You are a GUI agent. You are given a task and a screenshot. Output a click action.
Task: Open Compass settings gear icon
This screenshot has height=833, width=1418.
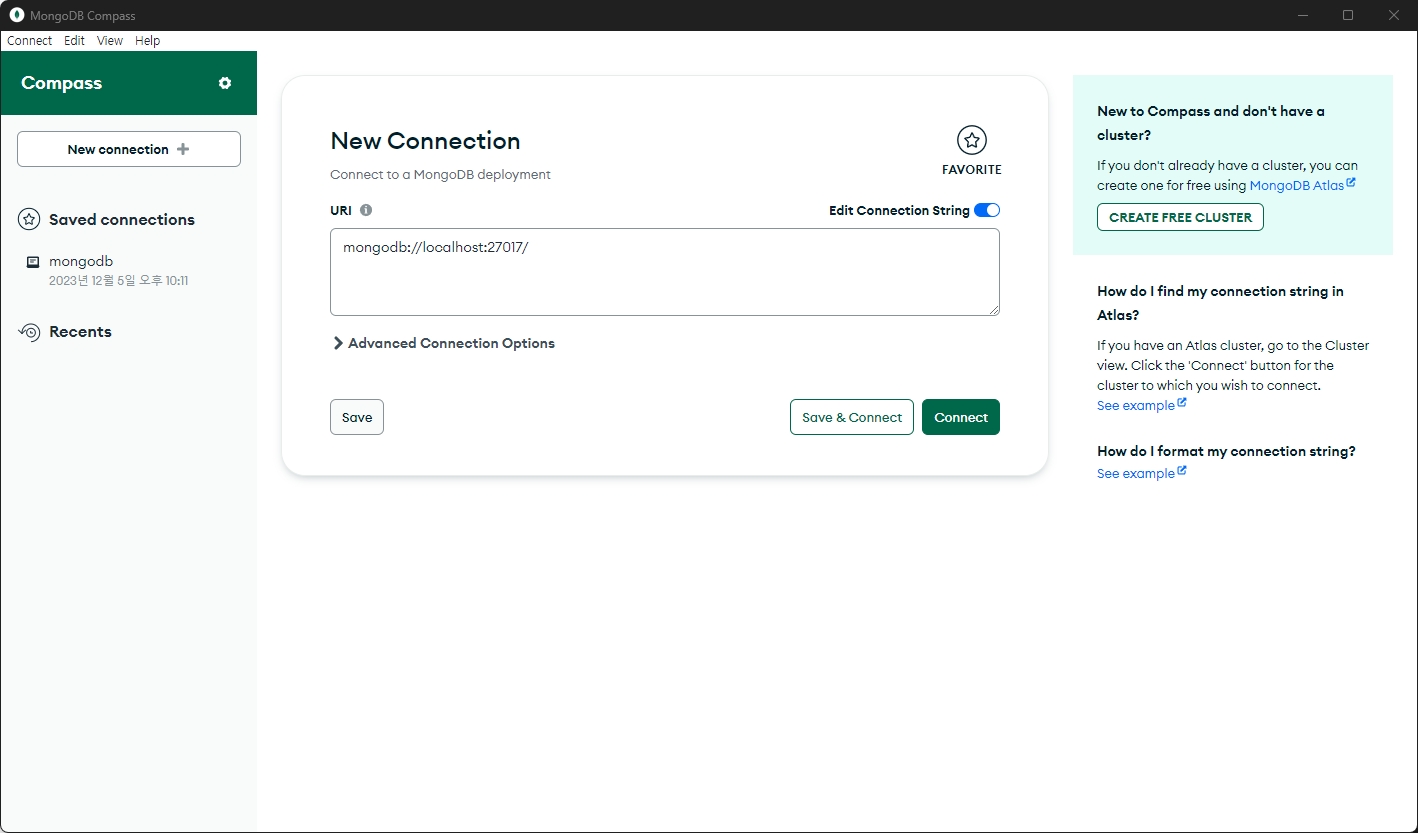[x=225, y=83]
